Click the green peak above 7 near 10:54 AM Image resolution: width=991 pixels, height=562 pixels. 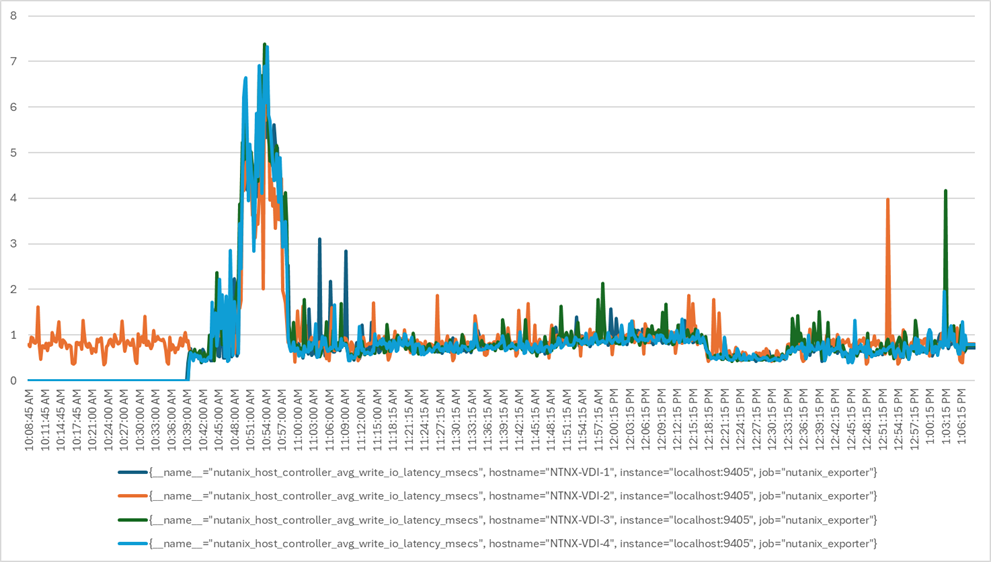[264, 44]
